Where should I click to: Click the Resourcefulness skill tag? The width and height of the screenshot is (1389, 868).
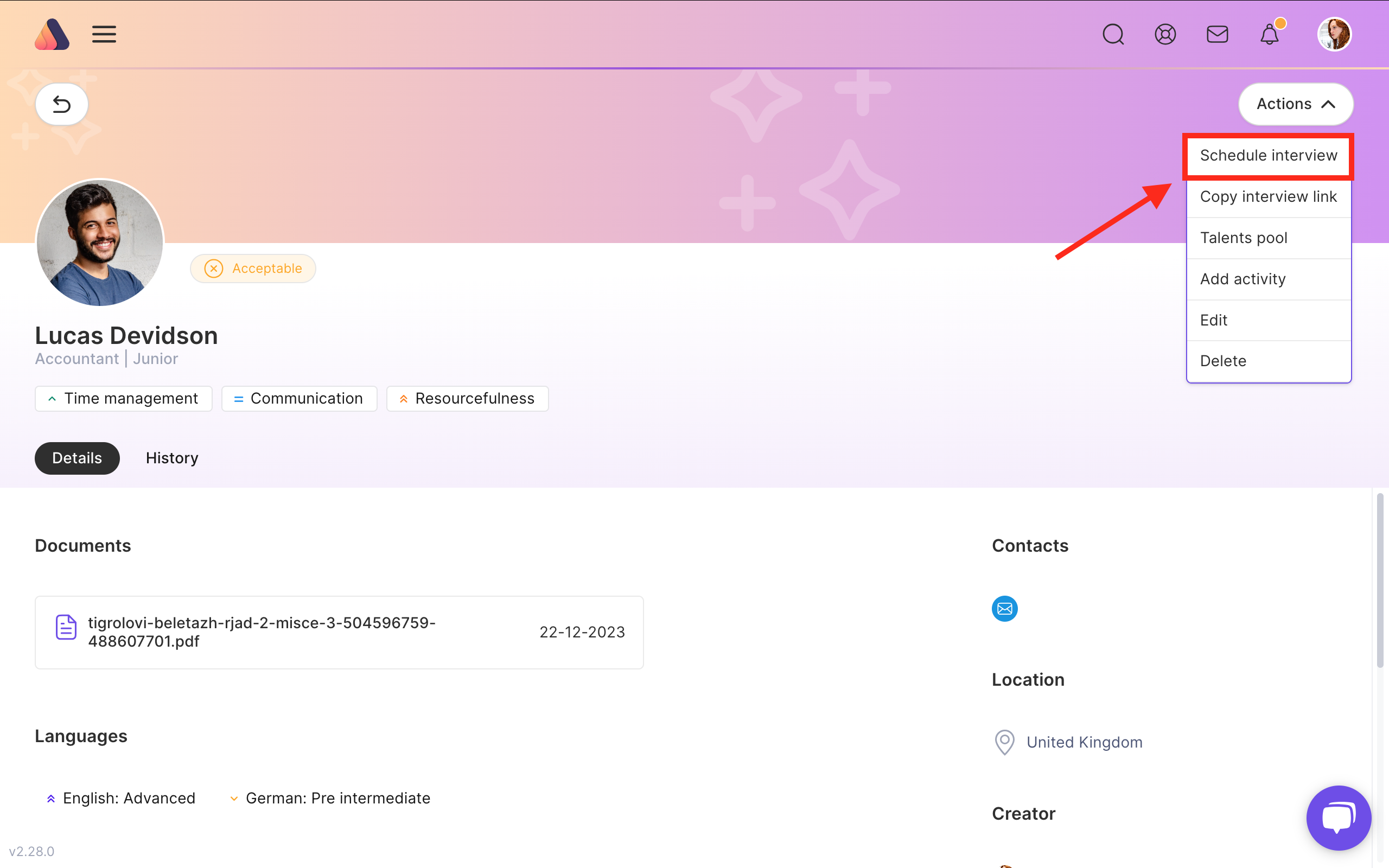[x=467, y=398]
